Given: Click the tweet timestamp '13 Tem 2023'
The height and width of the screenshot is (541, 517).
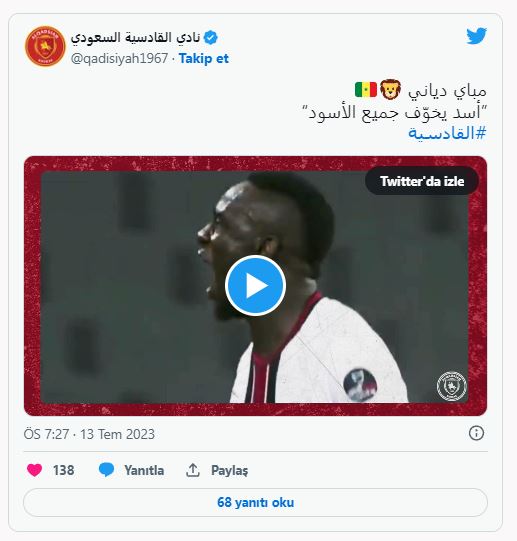Looking at the screenshot, I should (x=117, y=434).
